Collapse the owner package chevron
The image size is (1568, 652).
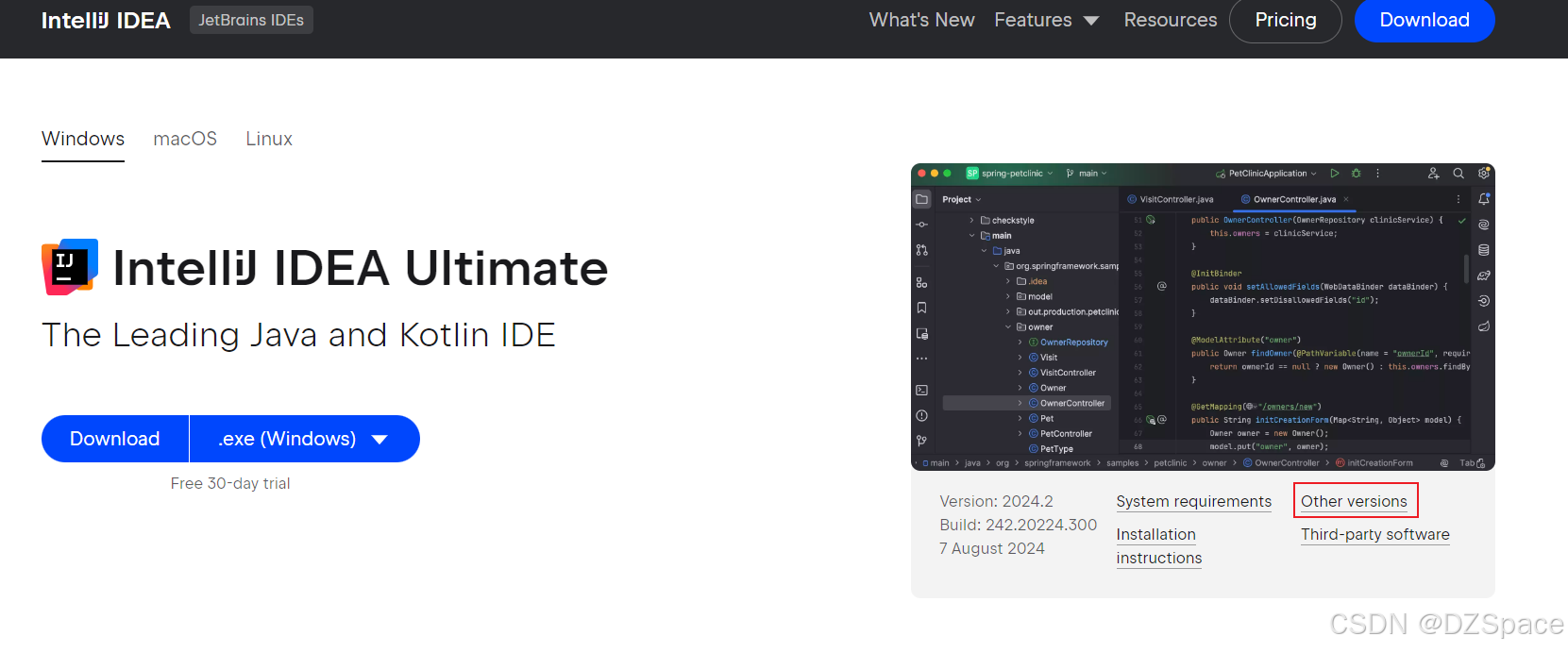(x=1008, y=327)
